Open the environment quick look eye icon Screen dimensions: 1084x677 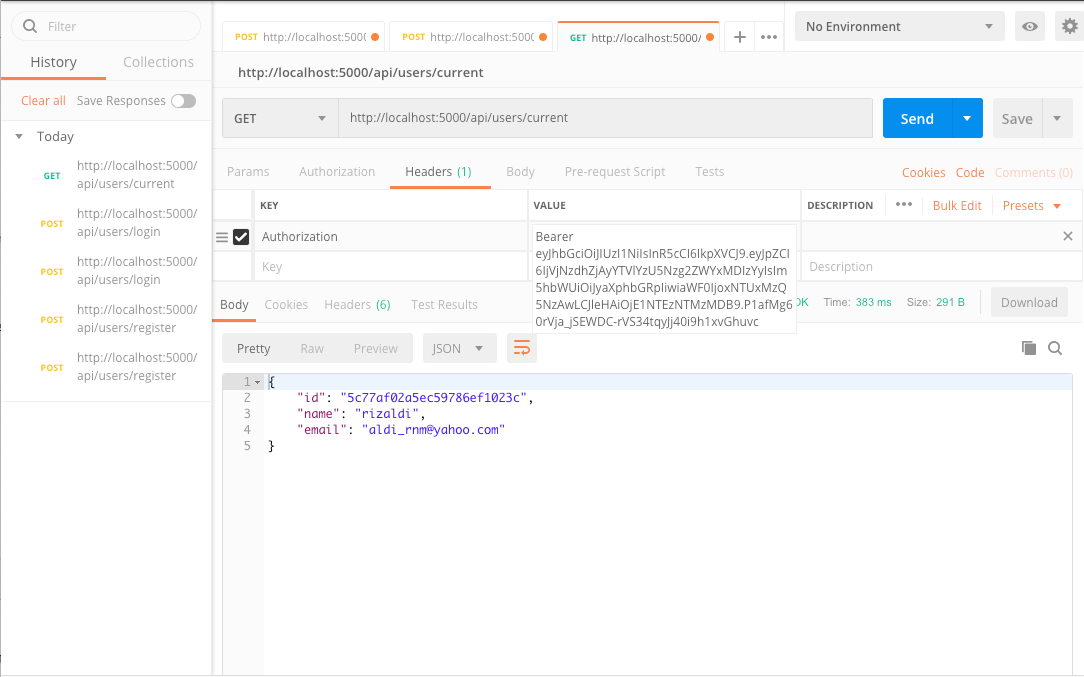[x=1029, y=26]
